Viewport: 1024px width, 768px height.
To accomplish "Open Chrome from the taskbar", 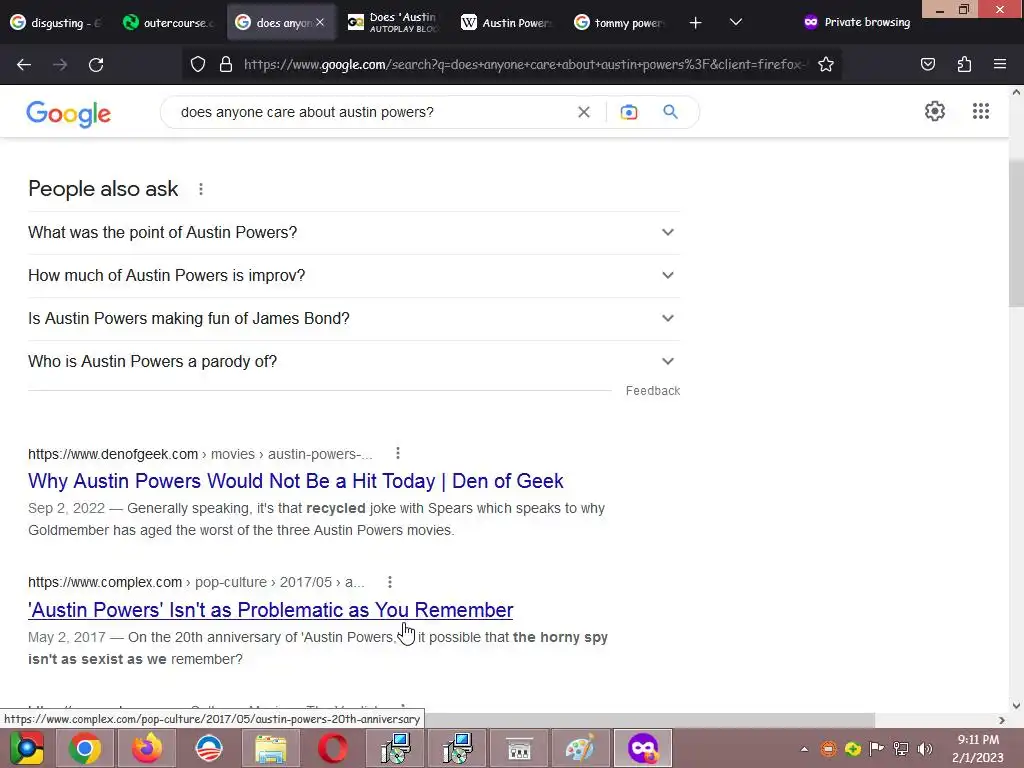I will click(x=84, y=748).
